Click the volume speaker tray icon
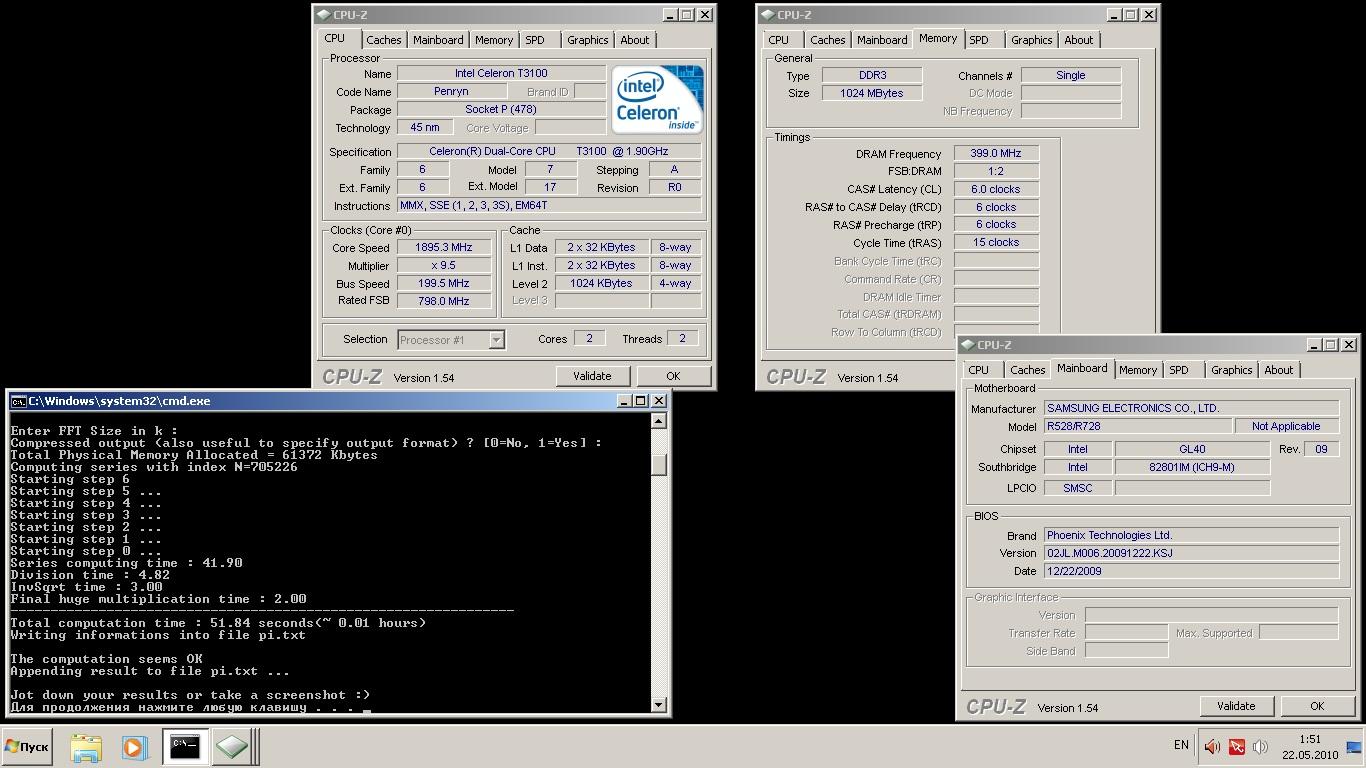This screenshot has width=1366, height=768. click(x=1212, y=747)
